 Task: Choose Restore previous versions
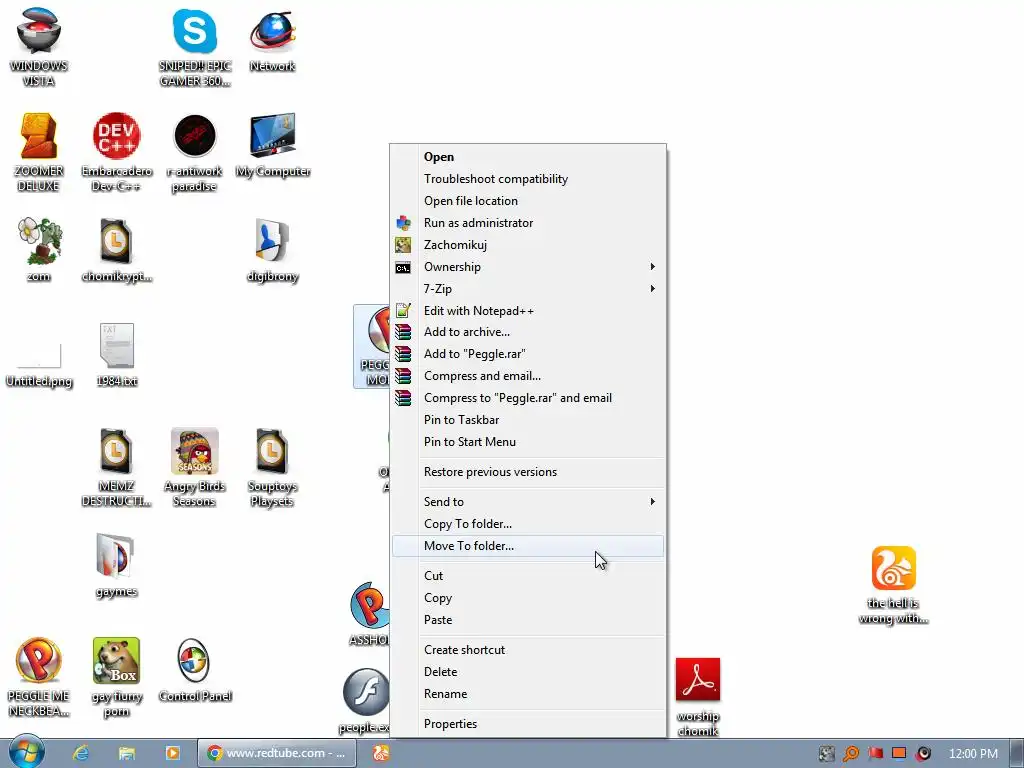coord(528,472)
